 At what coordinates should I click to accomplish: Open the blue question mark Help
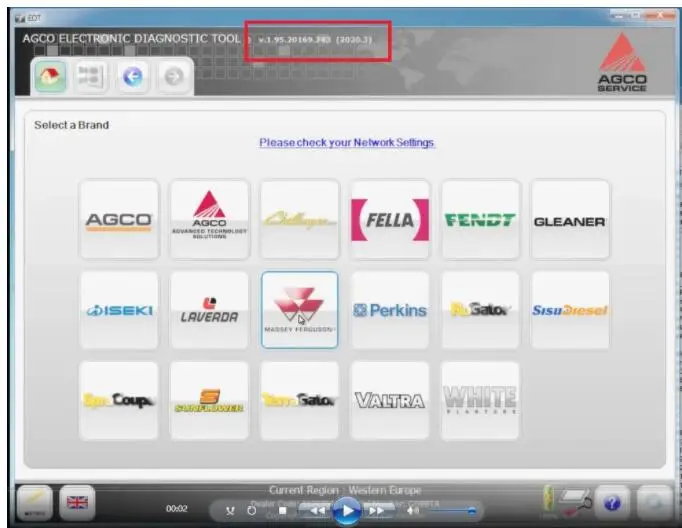(x=612, y=503)
